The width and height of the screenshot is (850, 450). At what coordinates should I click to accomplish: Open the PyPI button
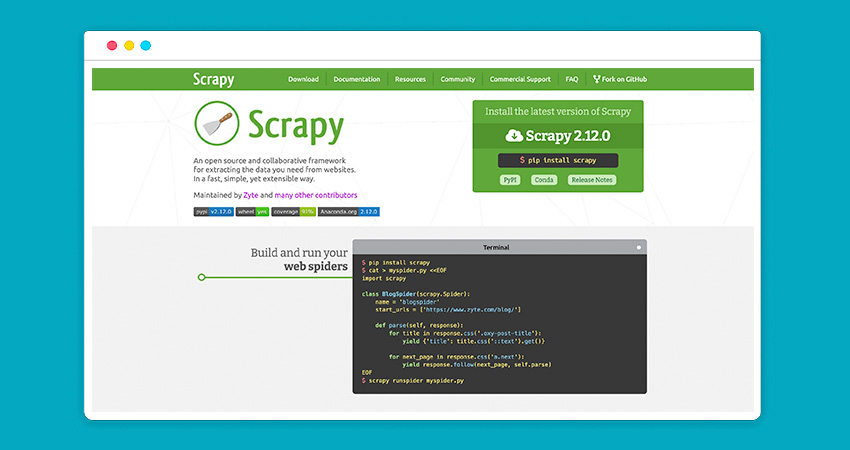[510, 180]
